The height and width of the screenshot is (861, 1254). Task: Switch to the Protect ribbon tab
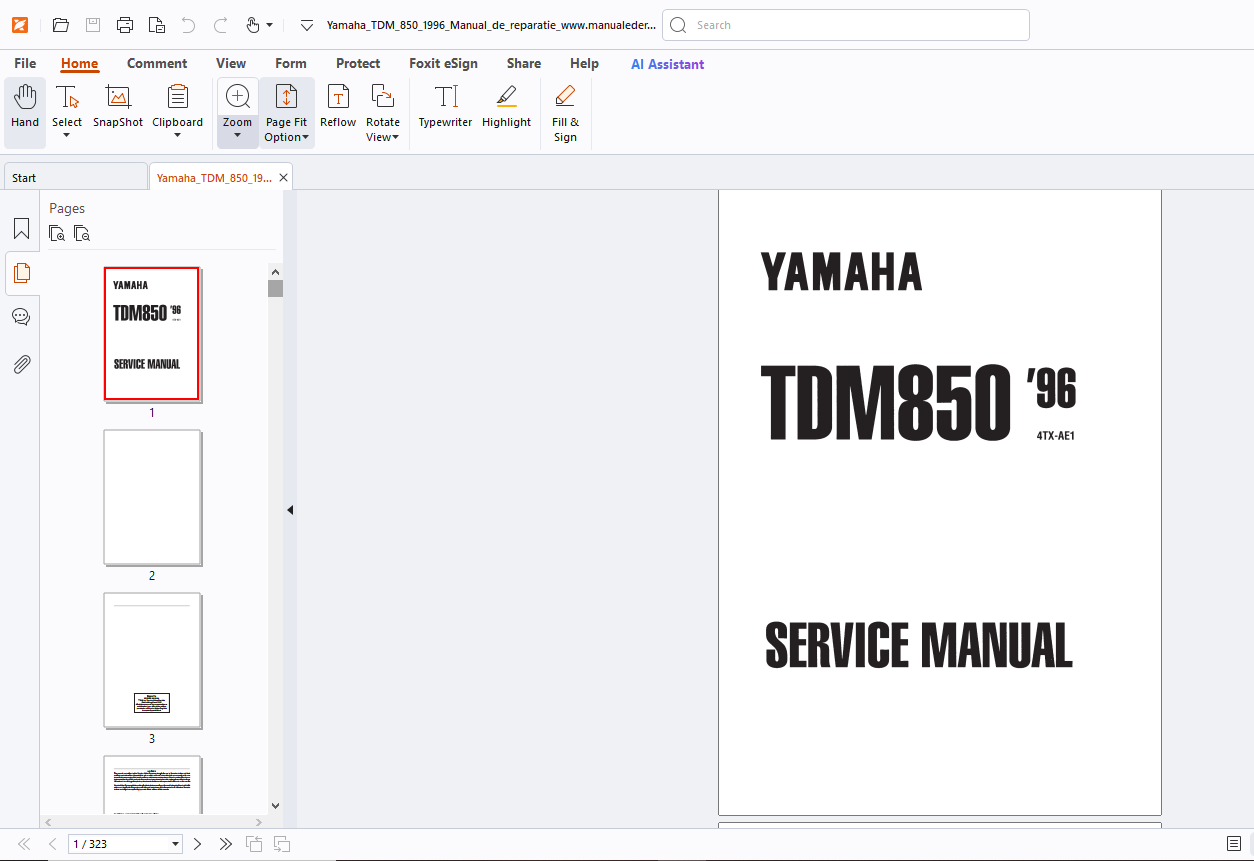coord(358,63)
